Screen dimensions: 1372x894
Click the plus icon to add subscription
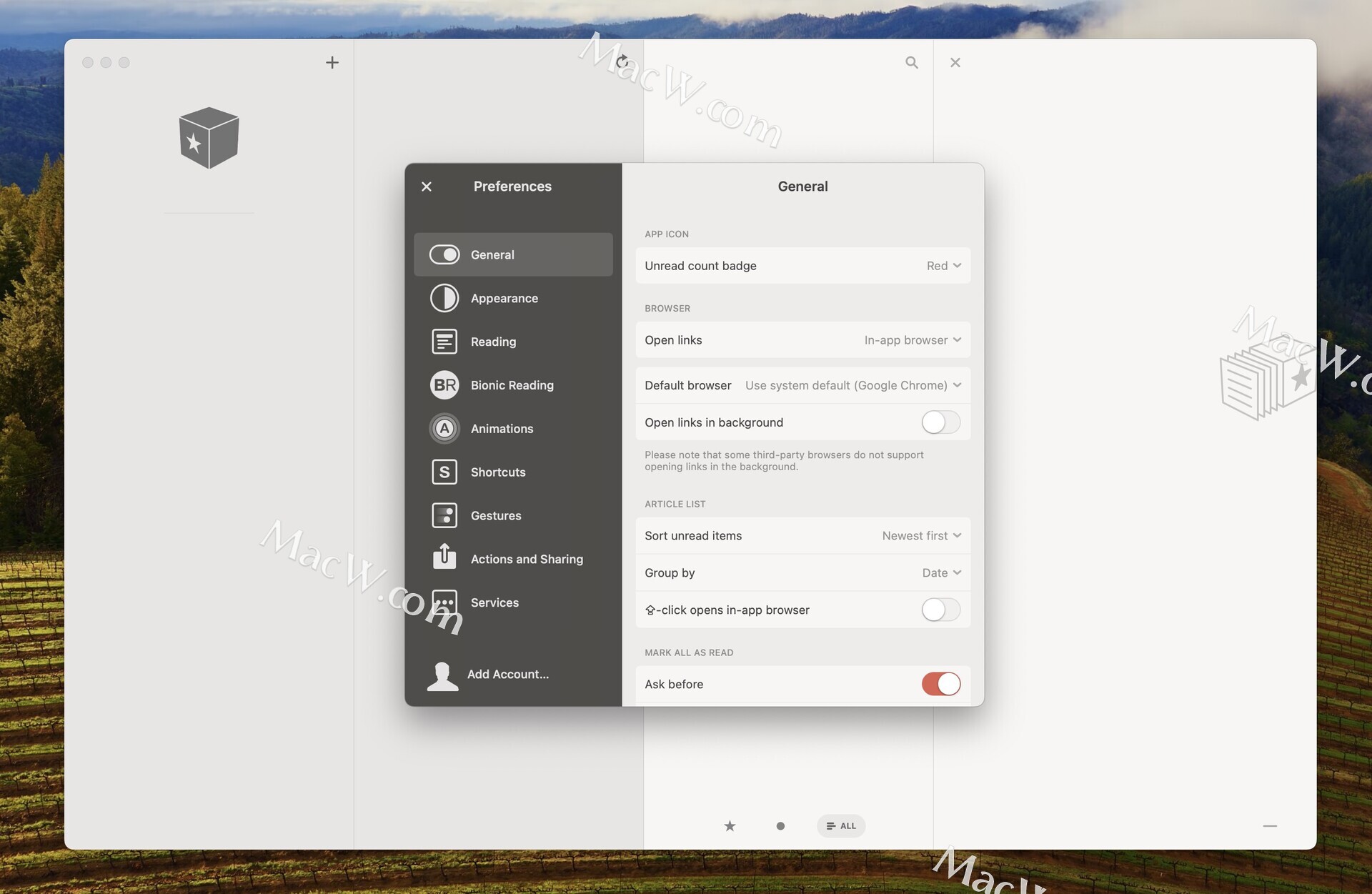(x=332, y=63)
